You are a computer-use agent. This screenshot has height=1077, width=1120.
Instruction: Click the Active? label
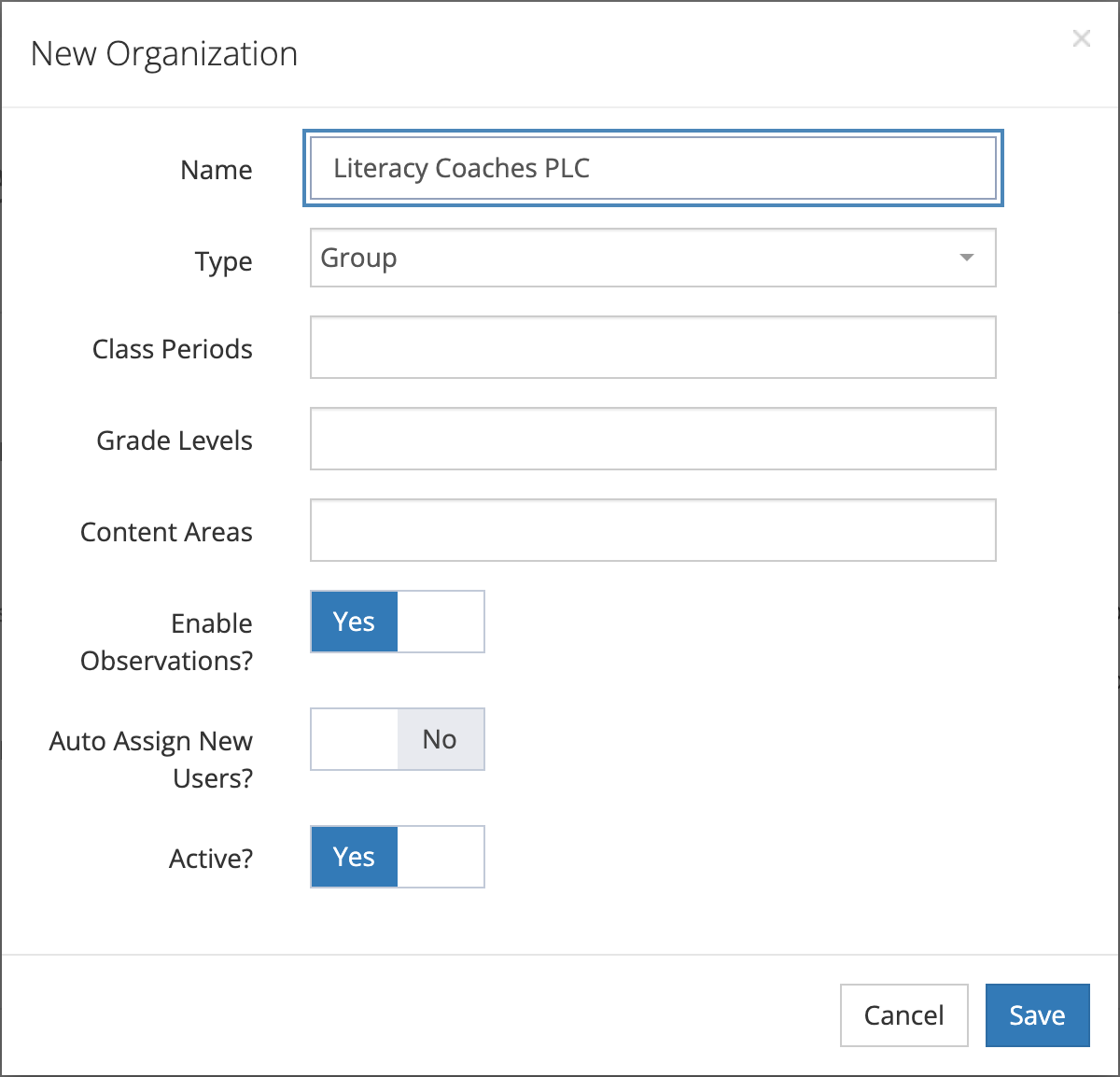click(211, 859)
